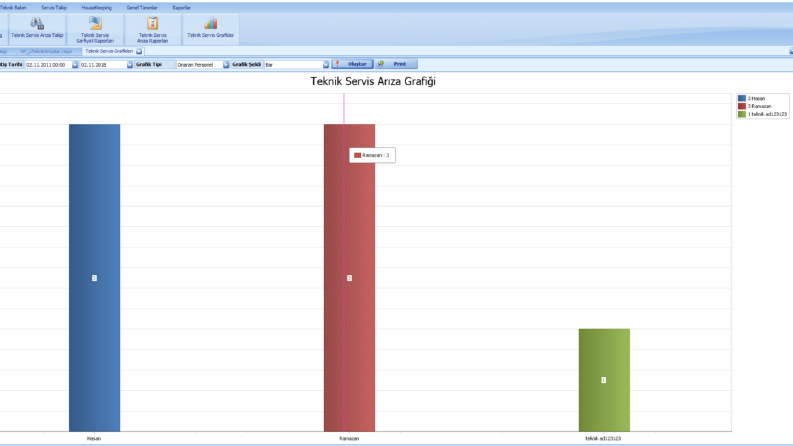Expand the start date 02.11.2011 dropdown arrow
The image size is (793, 446).
pyautogui.click(x=75, y=65)
